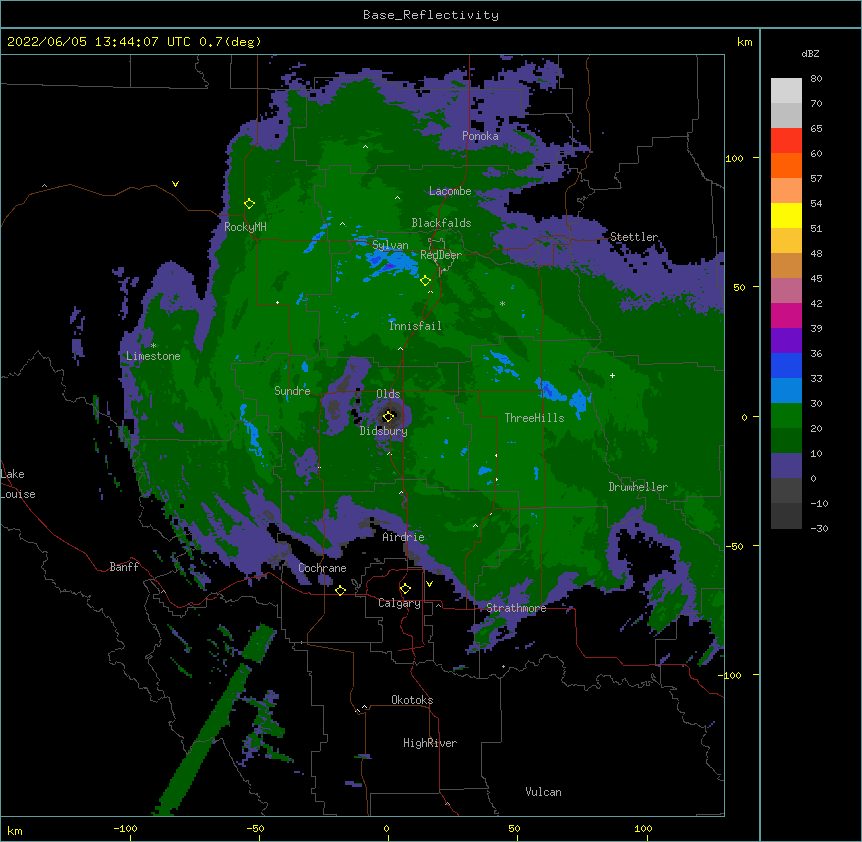Click the Lacombe city label
The image size is (862, 842).
(450, 191)
